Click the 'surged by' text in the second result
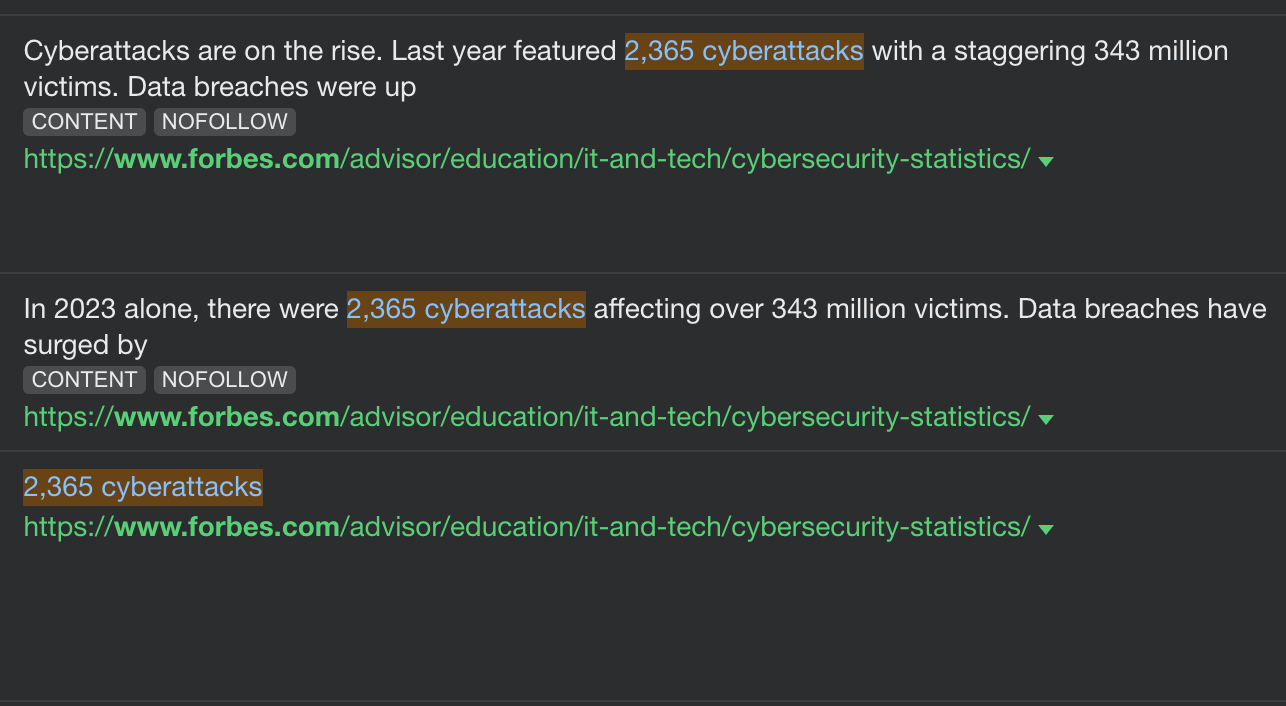This screenshot has width=1286, height=706. tap(86, 346)
